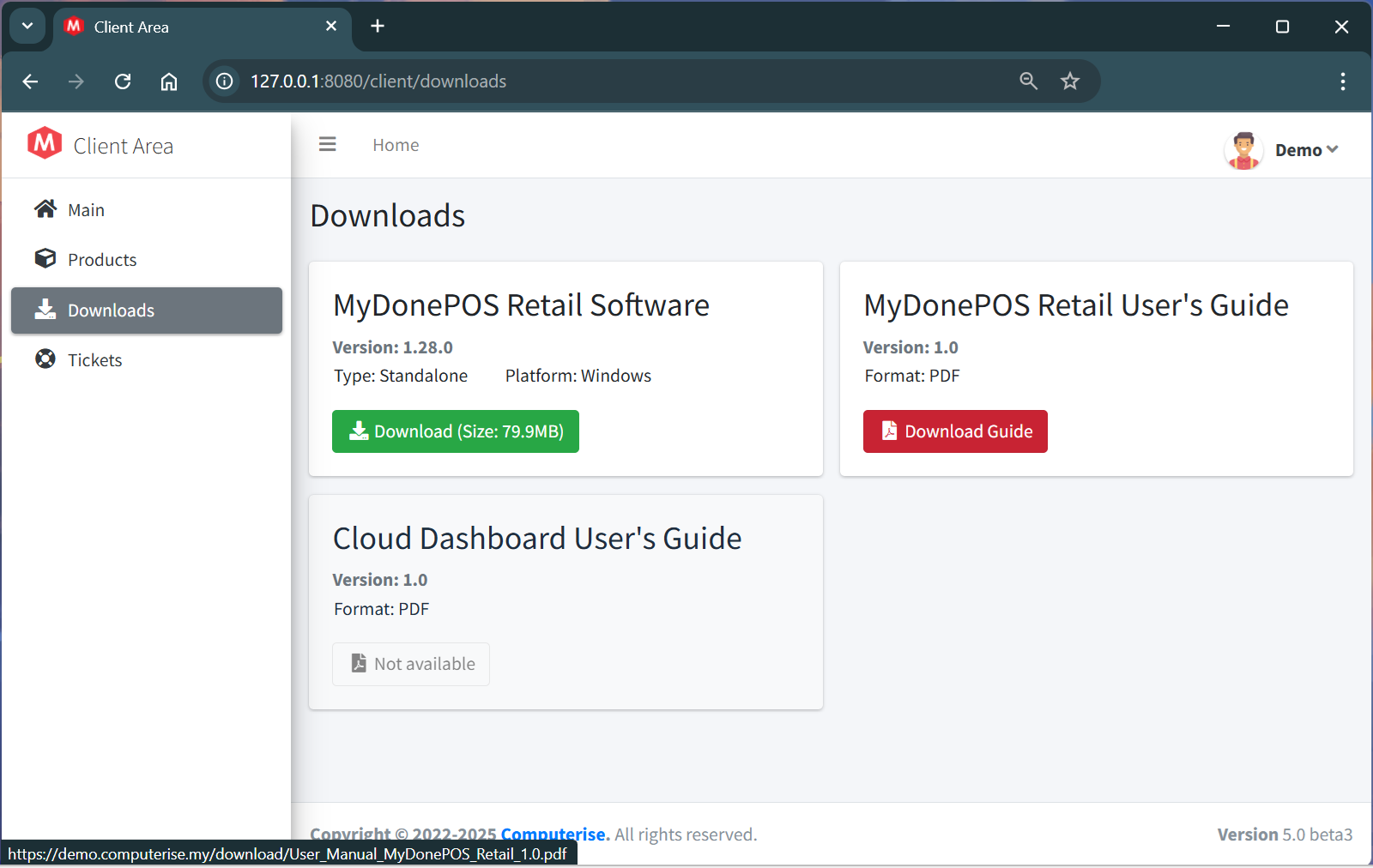Open the Main page from sidebar
Screen dimensions: 1373x868
(86, 210)
